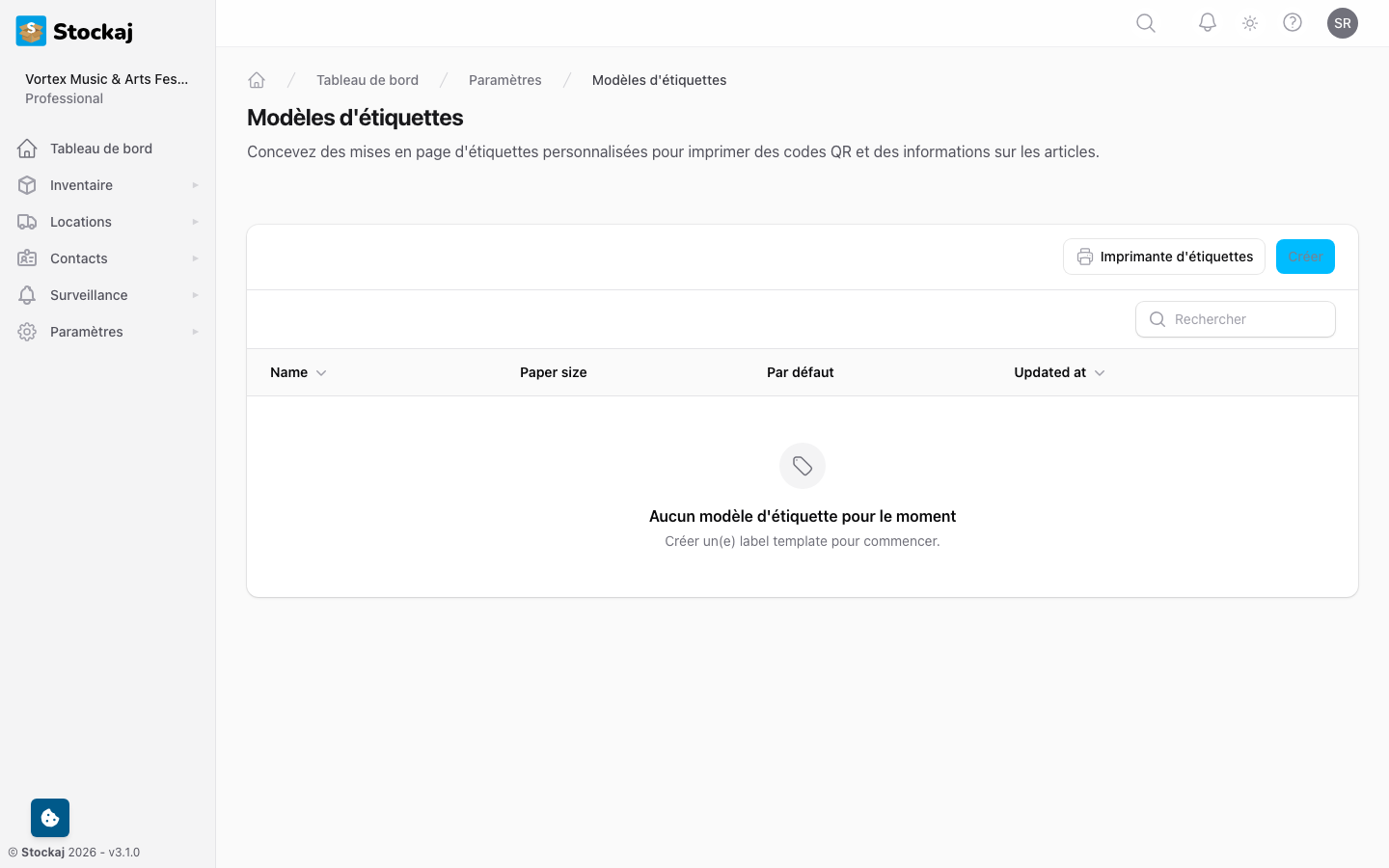The height and width of the screenshot is (868, 1389).
Task: Select Paramètres in the breadcrumb trail
Action: (504, 79)
